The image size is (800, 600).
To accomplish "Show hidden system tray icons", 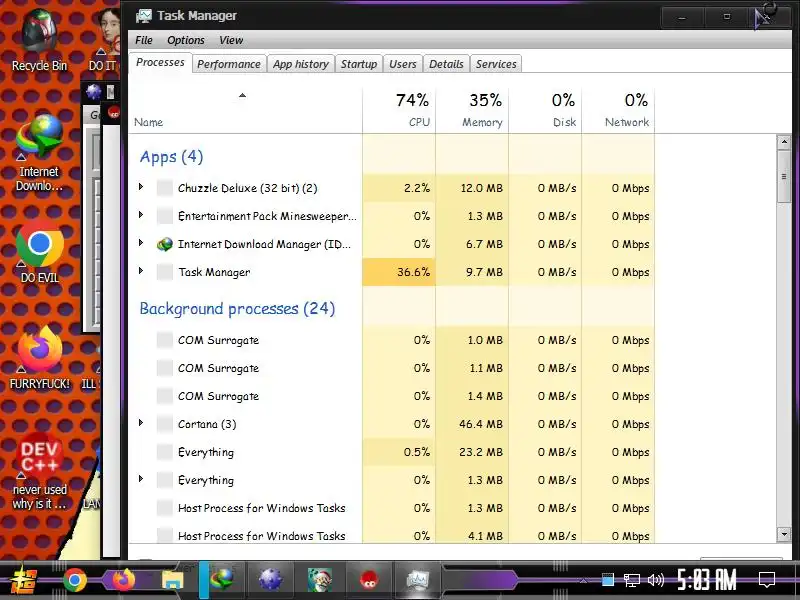I will (x=584, y=581).
